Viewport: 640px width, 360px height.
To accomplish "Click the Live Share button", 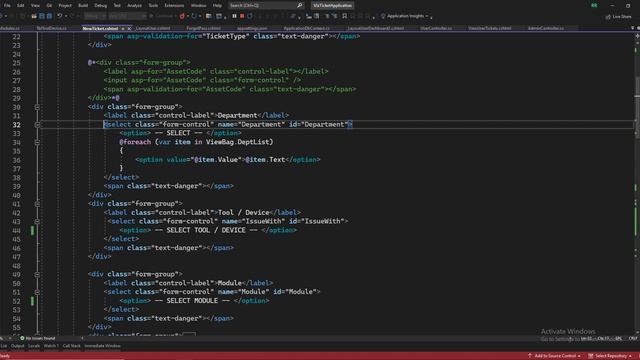I will tap(619, 17).
